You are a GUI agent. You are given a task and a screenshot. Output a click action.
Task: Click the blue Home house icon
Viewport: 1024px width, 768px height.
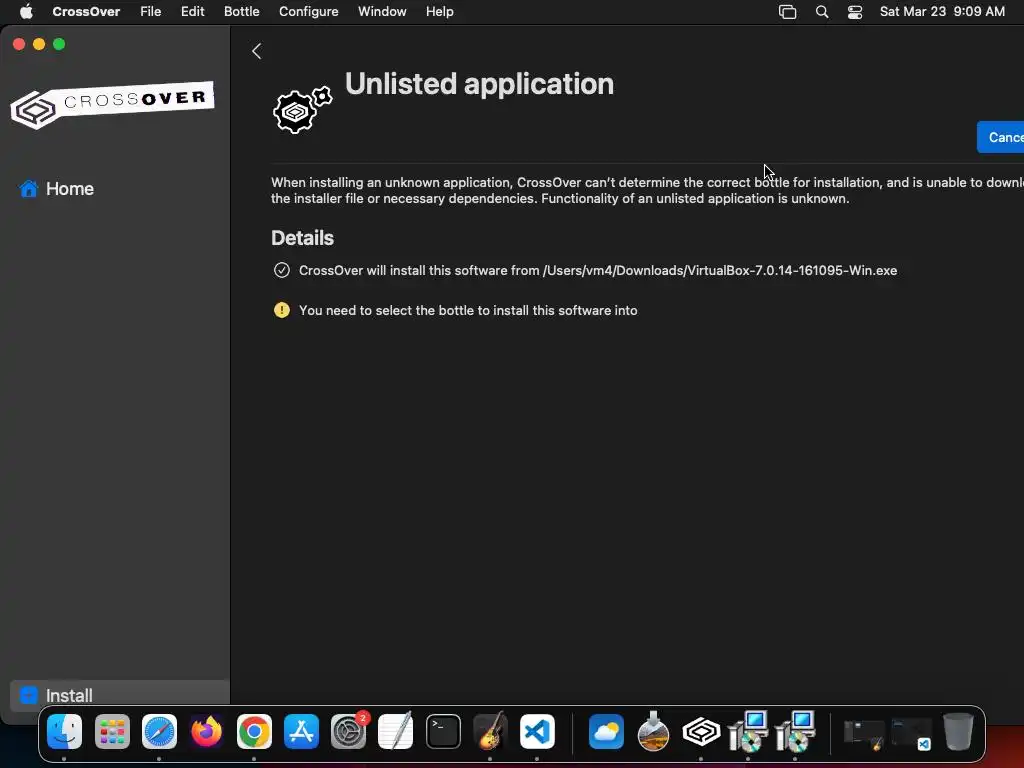(29, 189)
